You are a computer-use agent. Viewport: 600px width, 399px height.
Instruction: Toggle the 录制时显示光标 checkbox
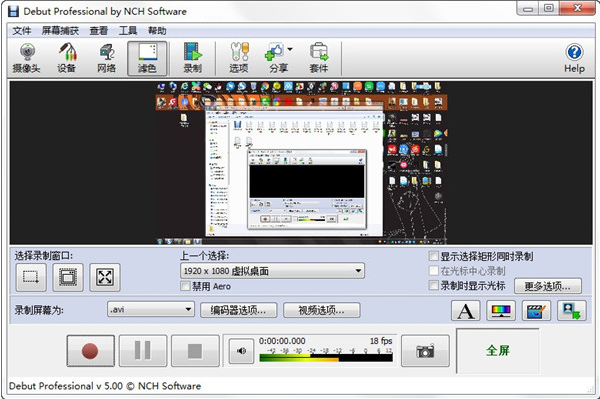(x=434, y=285)
